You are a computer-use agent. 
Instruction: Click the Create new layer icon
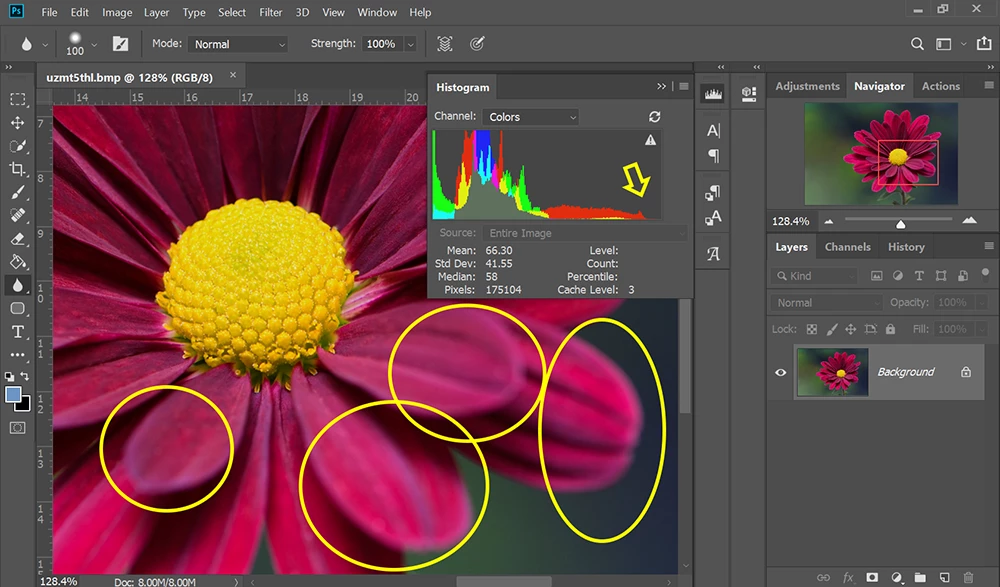coord(945,577)
